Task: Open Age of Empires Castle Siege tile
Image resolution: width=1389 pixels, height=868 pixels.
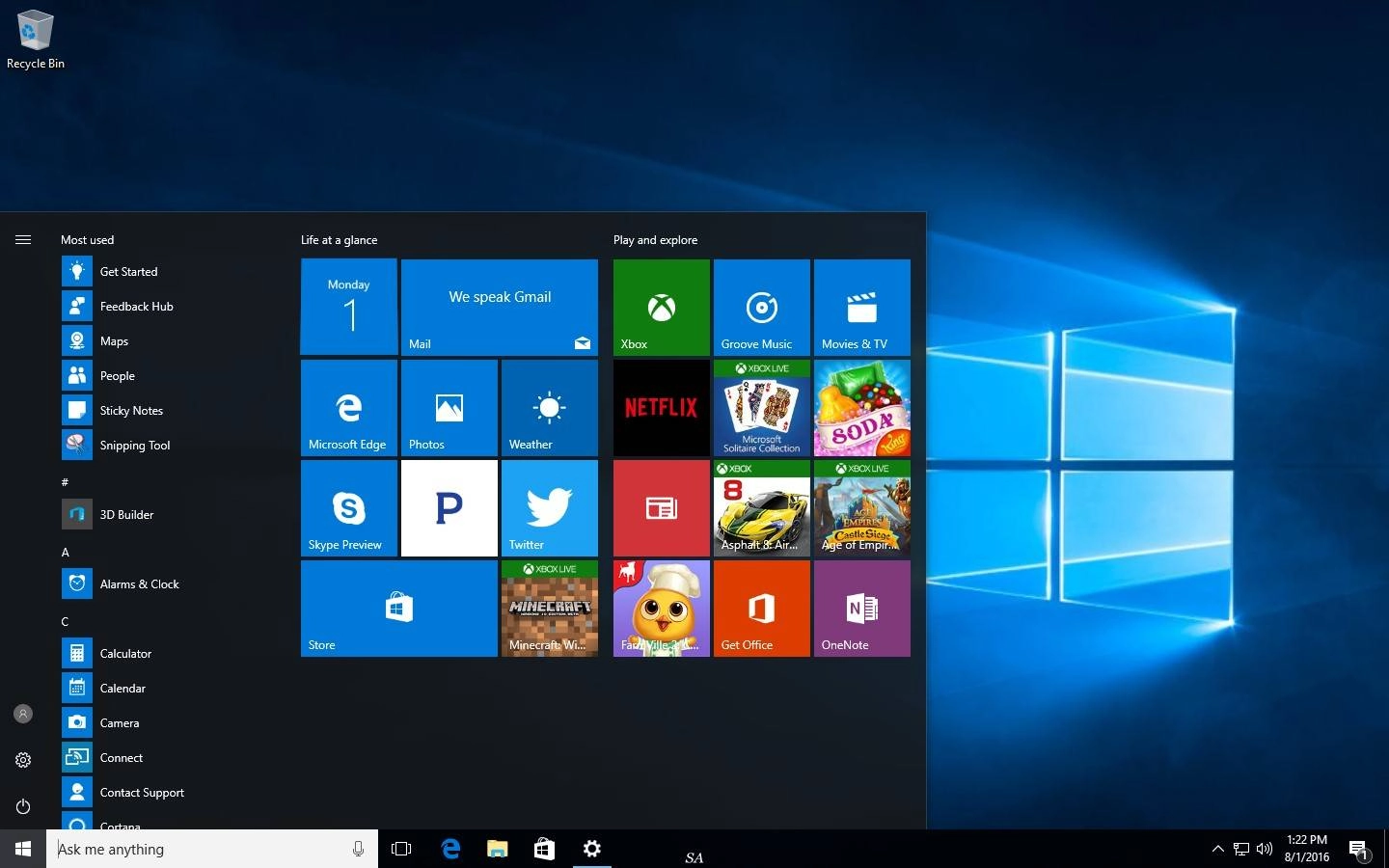Action: [x=862, y=507]
